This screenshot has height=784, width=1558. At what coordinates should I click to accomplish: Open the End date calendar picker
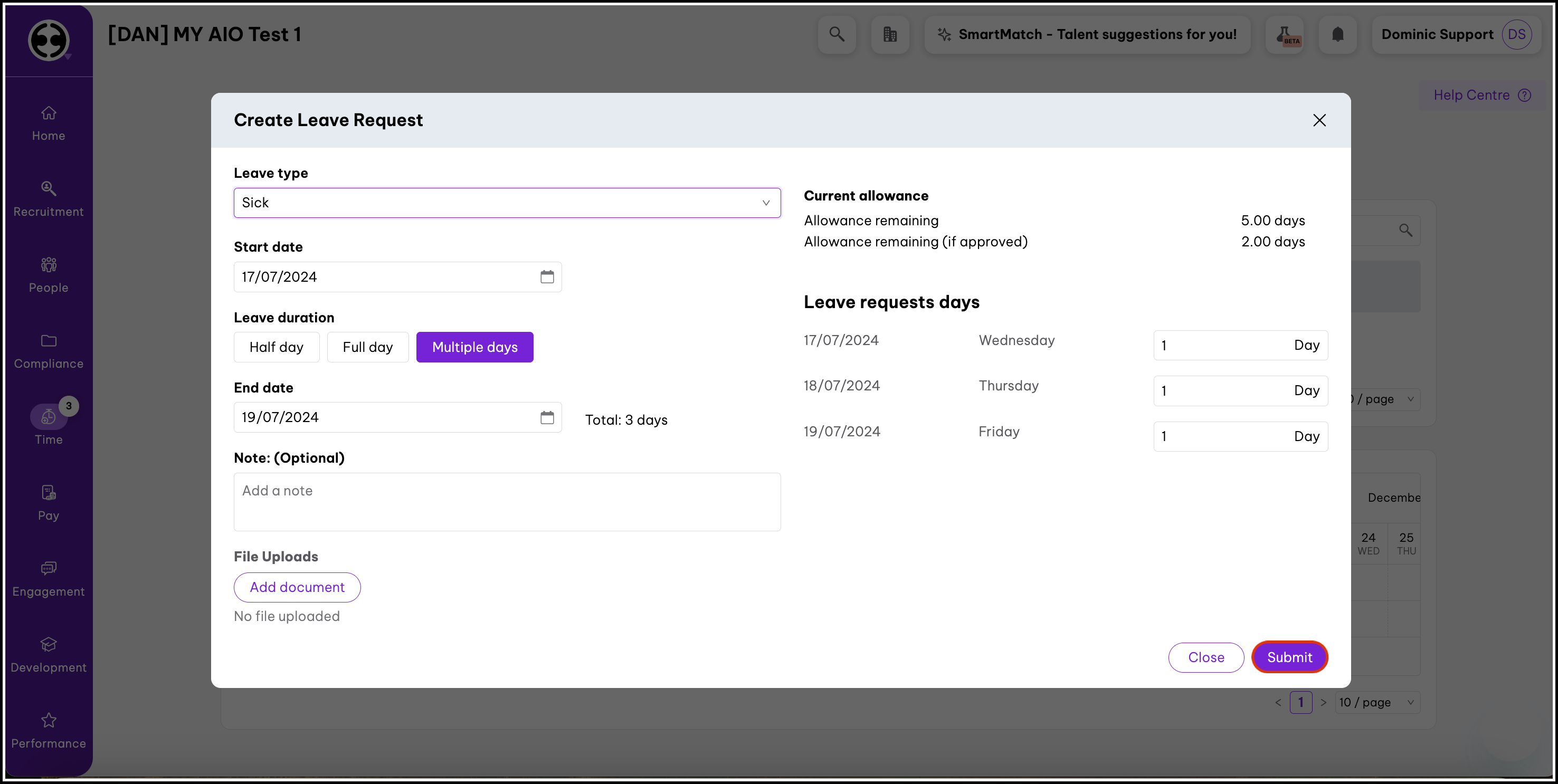(547, 417)
